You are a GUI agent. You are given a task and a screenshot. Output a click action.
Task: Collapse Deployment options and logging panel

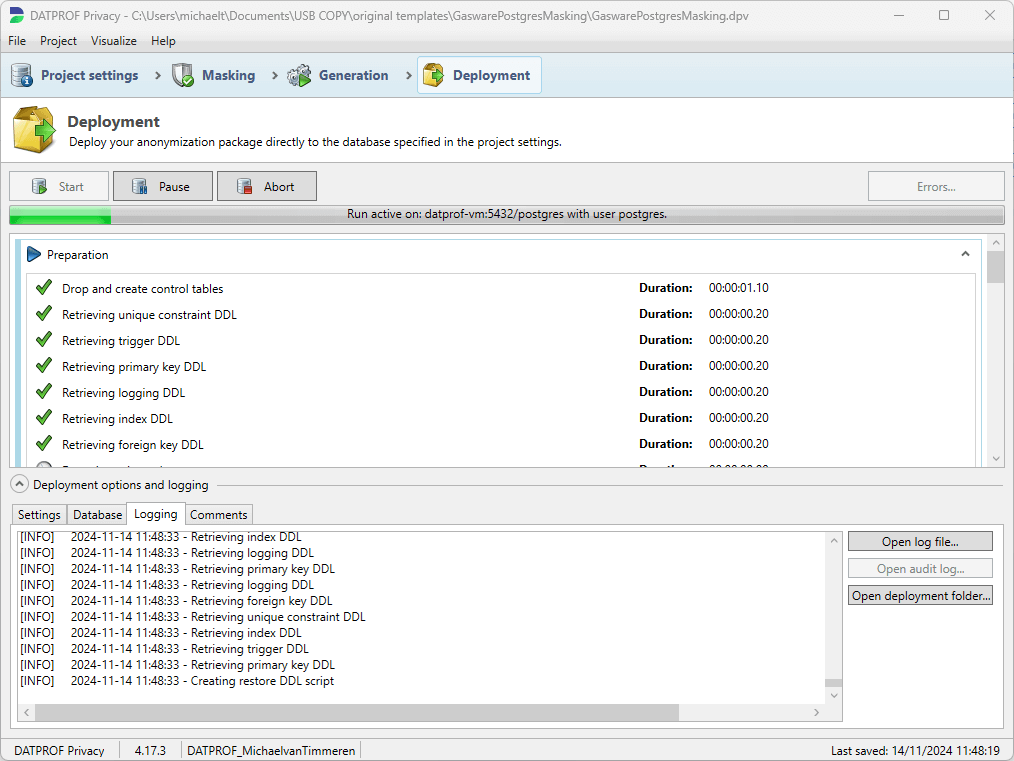point(20,485)
